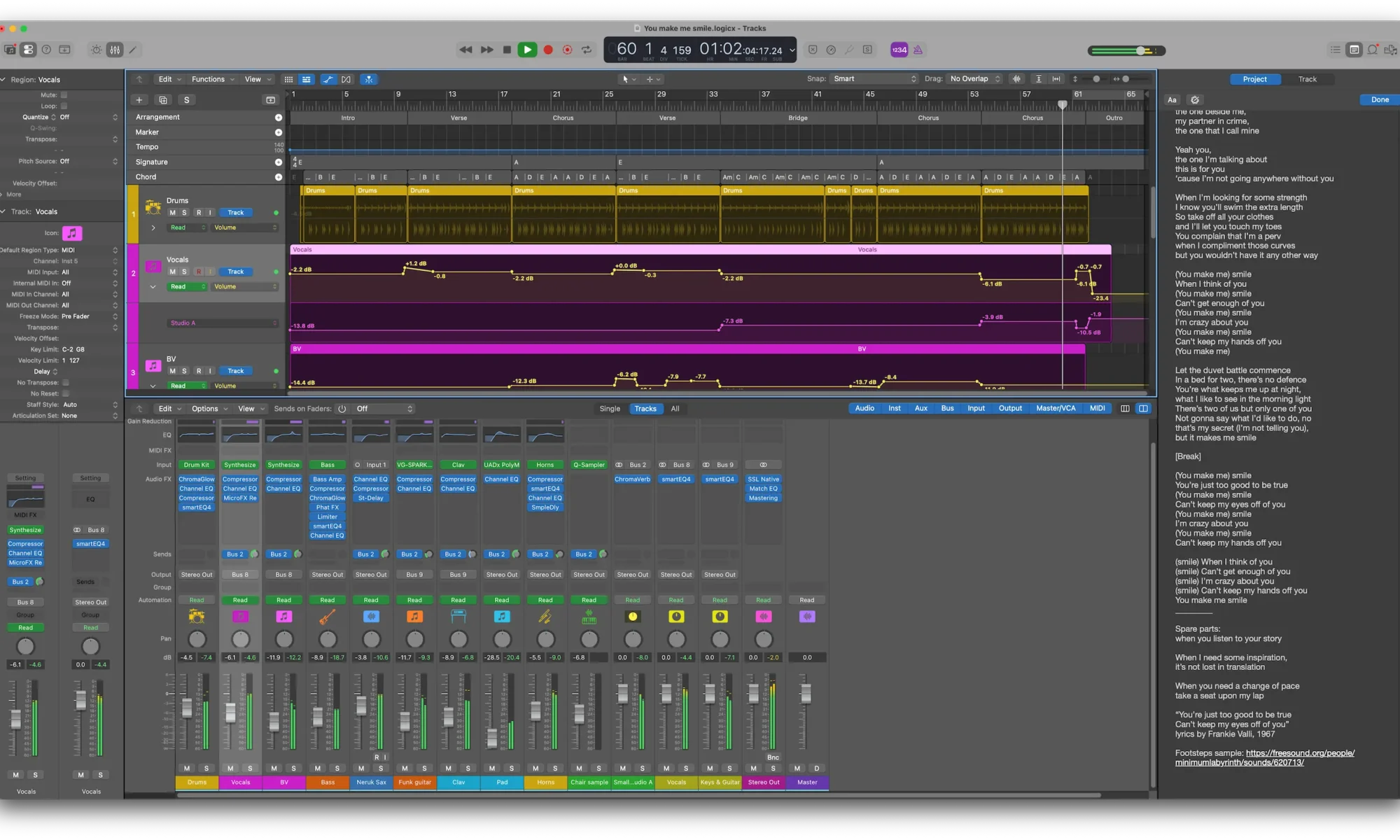The height and width of the screenshot is (840, 1400).
Task: Toggle the Mixer faders icon
Action: [115, 50]
